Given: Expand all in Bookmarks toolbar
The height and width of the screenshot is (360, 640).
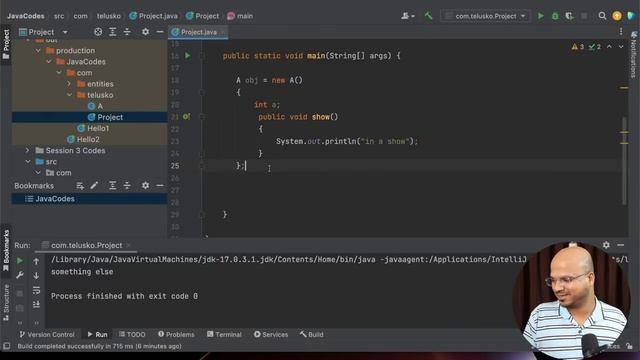Looking at the screenshot, I should click(x=113, y=186).
